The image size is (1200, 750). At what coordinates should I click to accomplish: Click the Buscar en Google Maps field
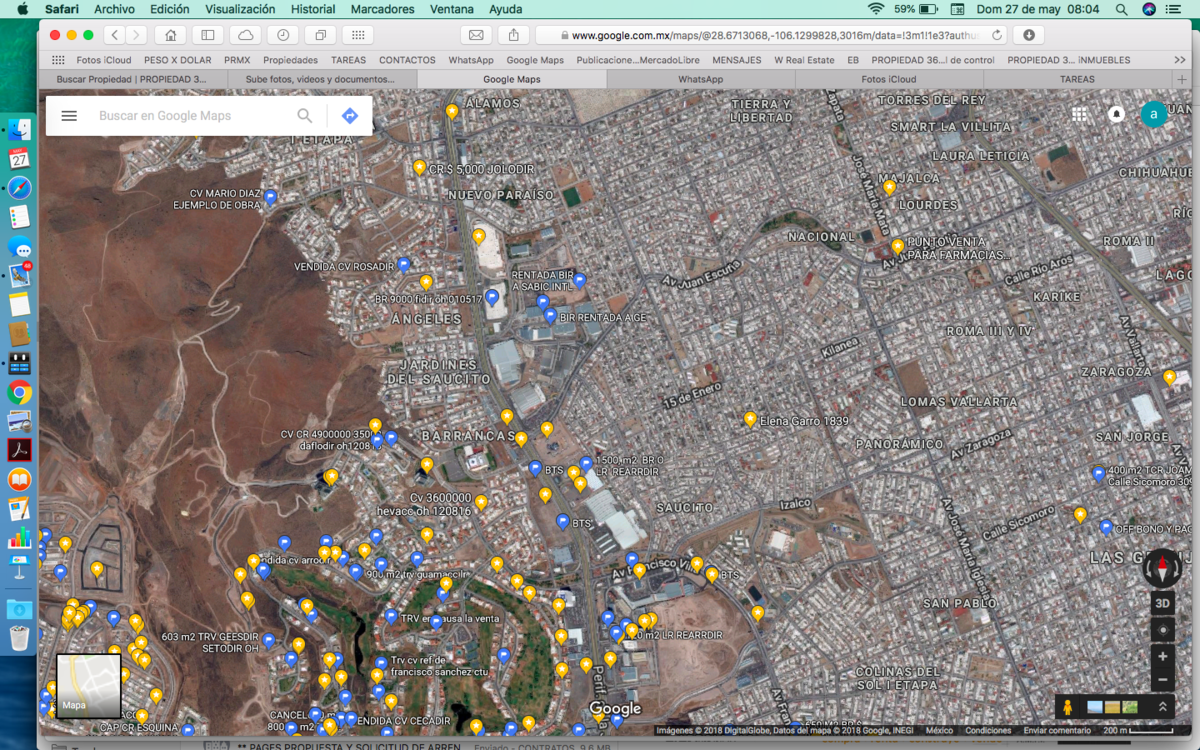pos(190,116)
